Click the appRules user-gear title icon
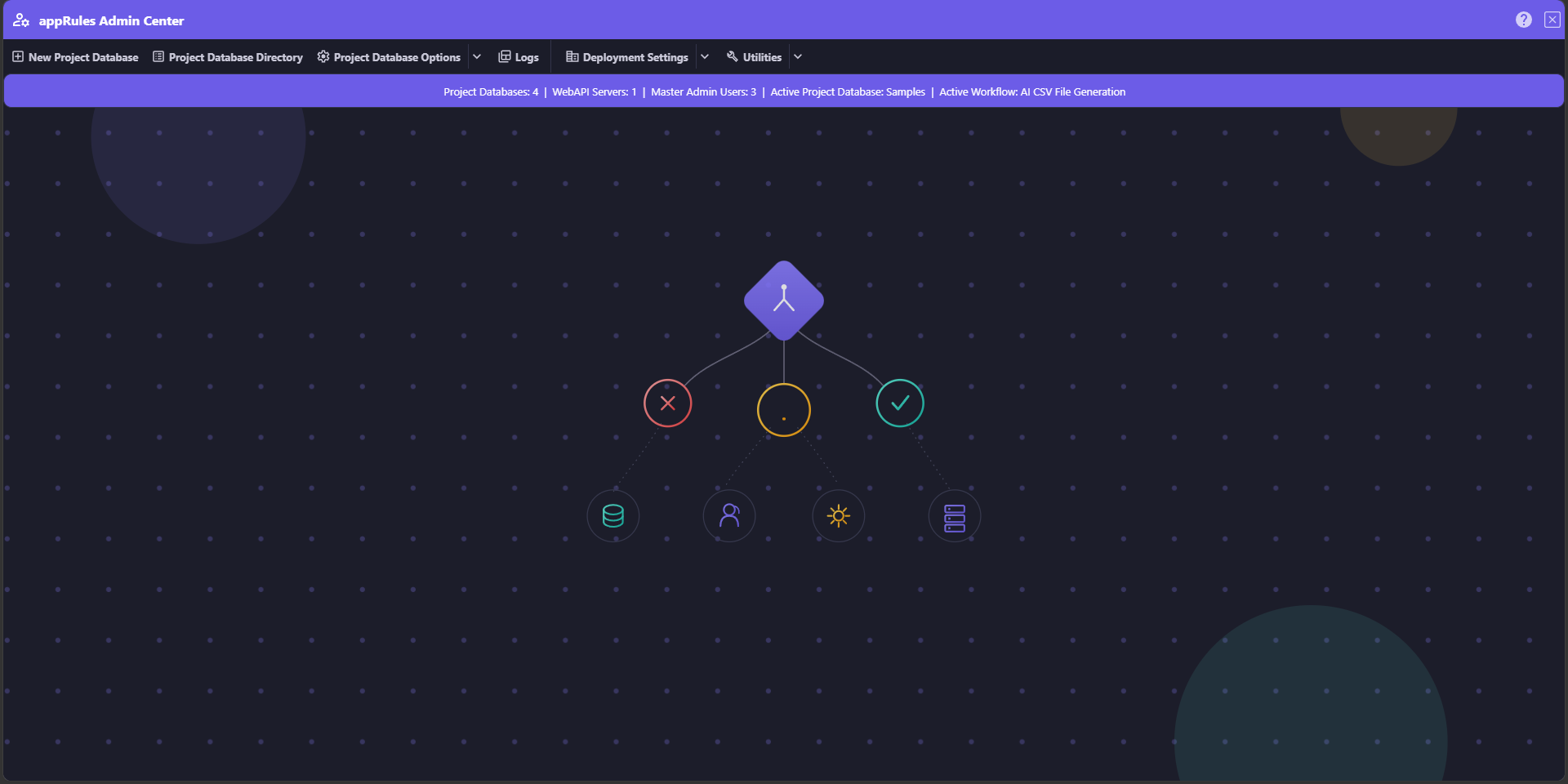Viewport: 1568px width, 784px height. point(20,20)
